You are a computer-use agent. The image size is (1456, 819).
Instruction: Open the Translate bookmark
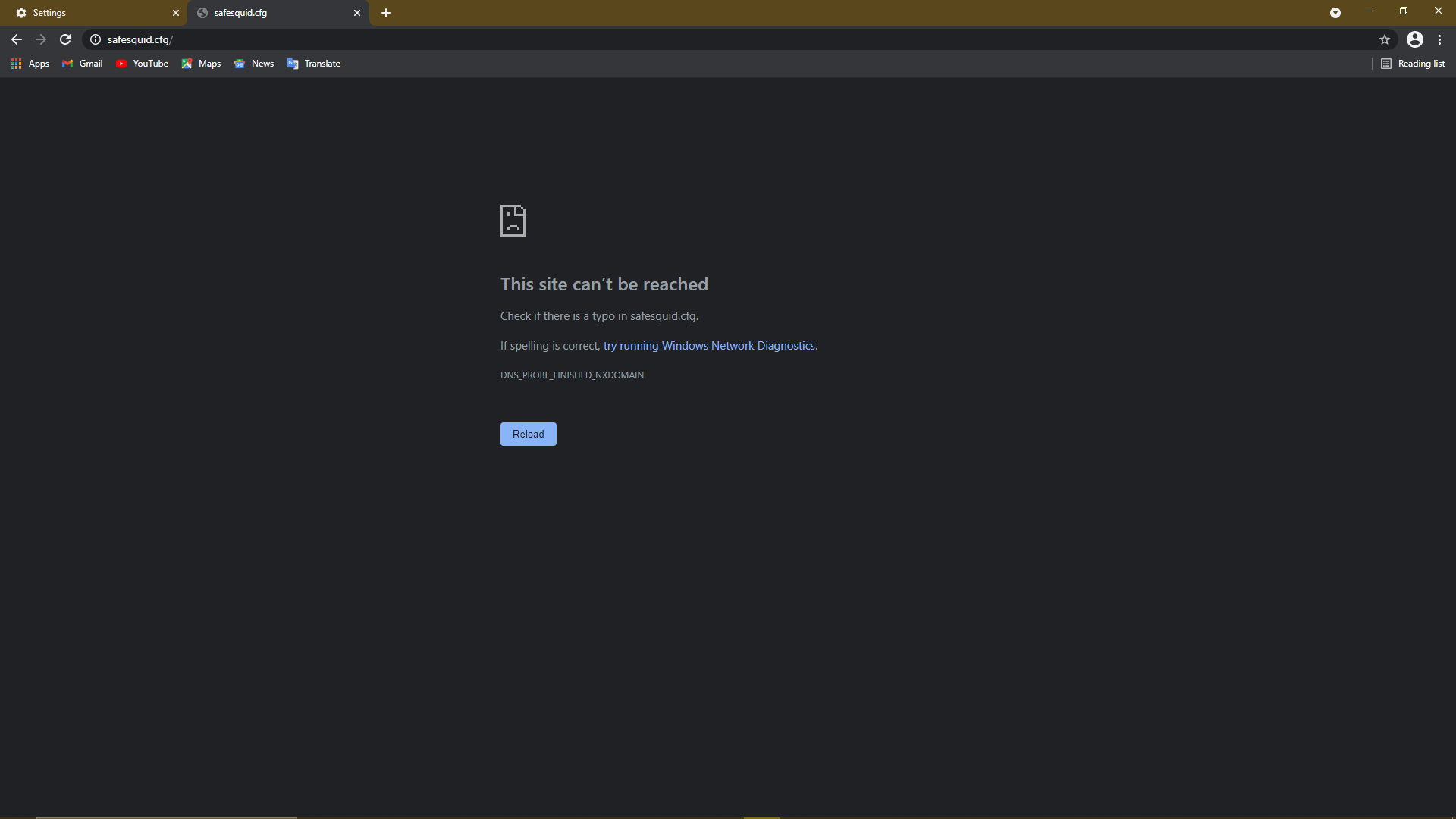[x=314, y=64]
